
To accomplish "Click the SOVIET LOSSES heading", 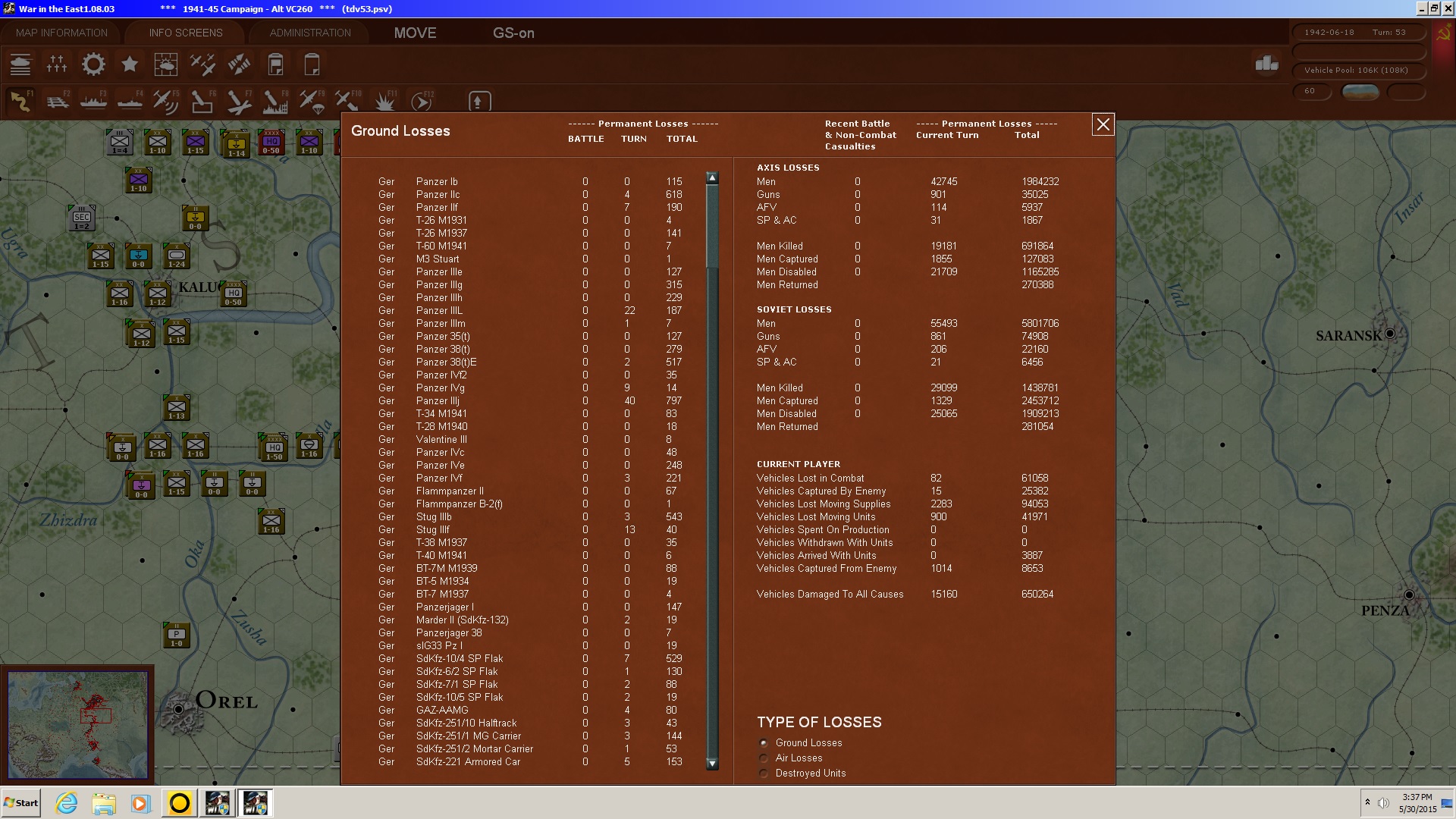I will (x=794, y=309).
